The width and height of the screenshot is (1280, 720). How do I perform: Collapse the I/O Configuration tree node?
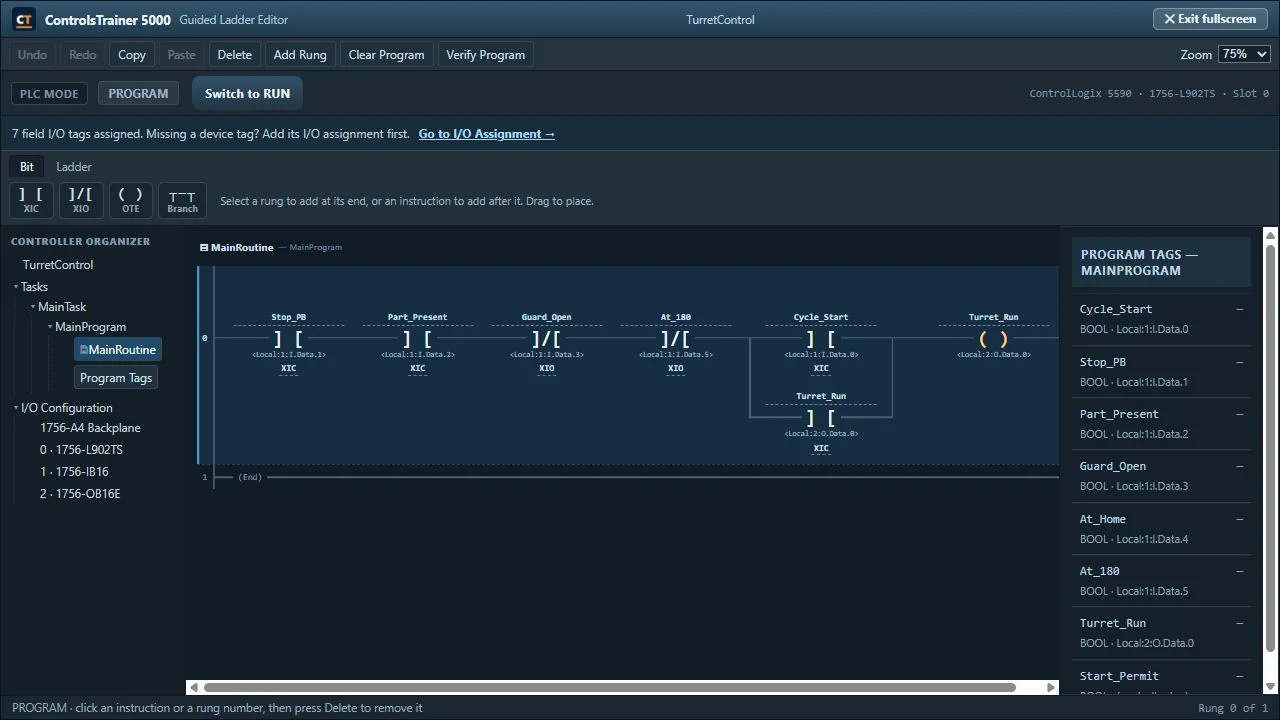pos(16,408)
